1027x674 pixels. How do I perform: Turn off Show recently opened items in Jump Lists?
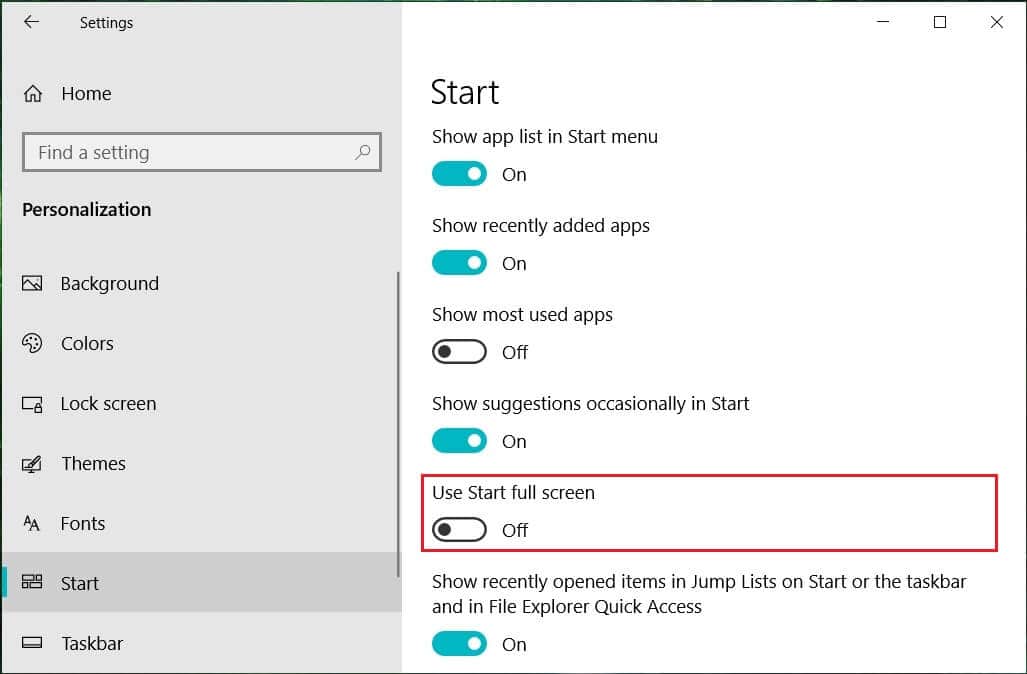[x=459, y=643]
